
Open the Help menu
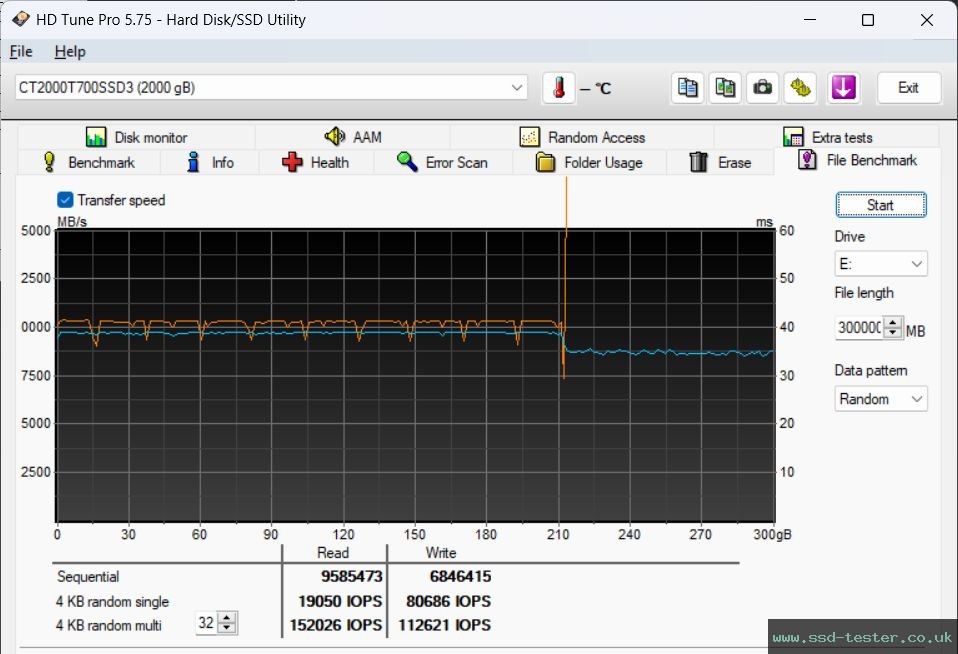[x=70, y=52]
